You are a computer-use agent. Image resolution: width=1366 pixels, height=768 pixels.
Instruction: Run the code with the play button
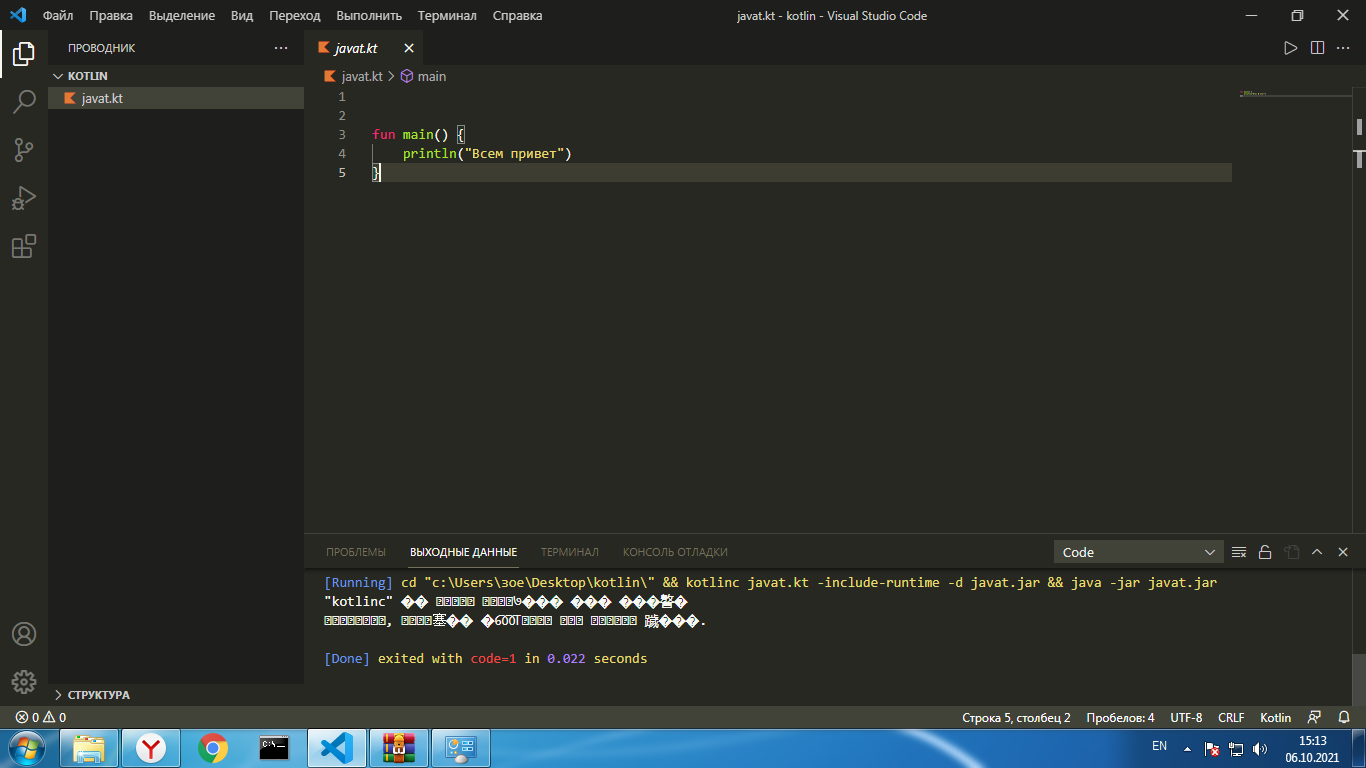click(1291, 48)
